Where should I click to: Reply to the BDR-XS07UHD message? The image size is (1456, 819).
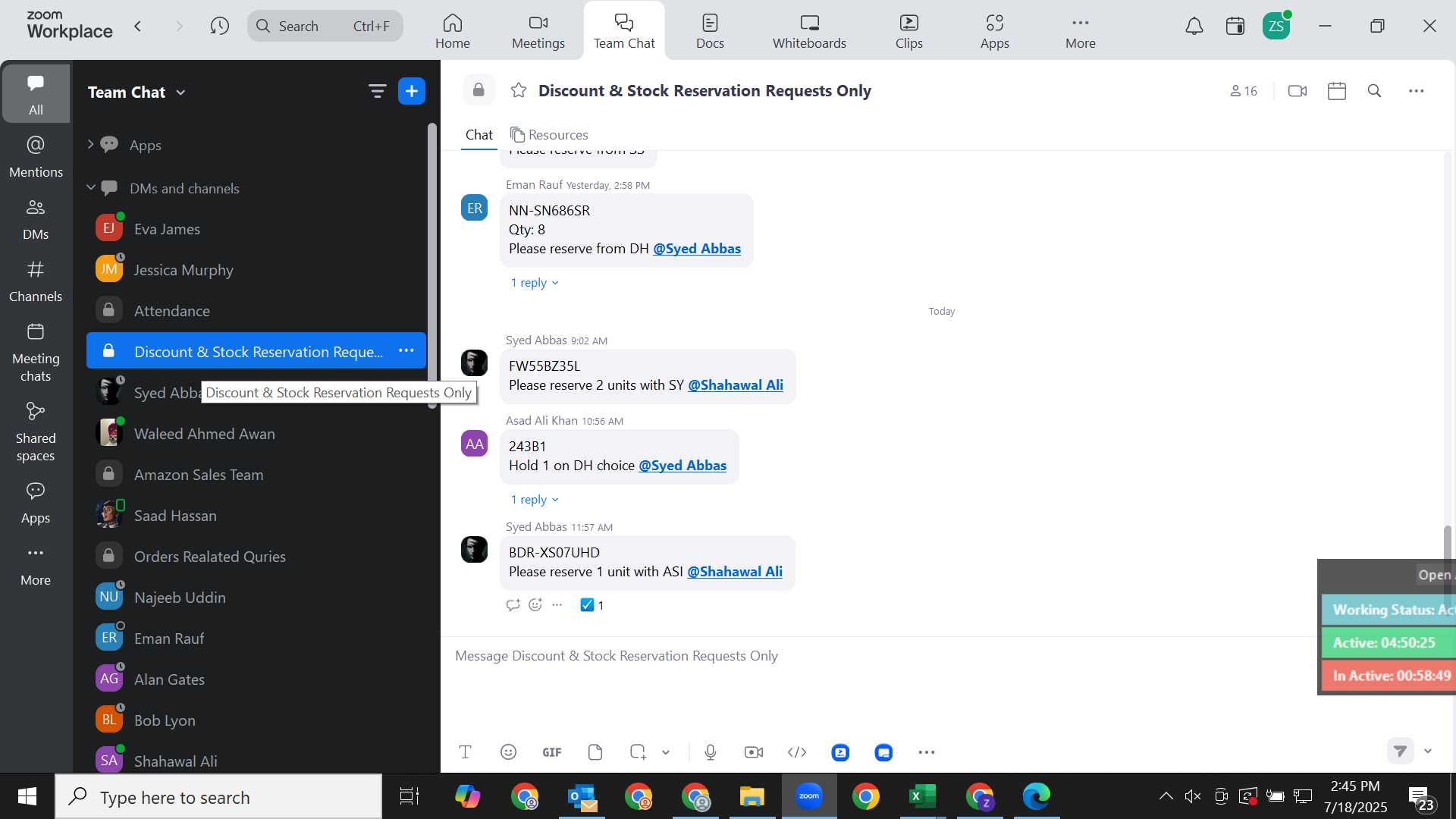513,605
